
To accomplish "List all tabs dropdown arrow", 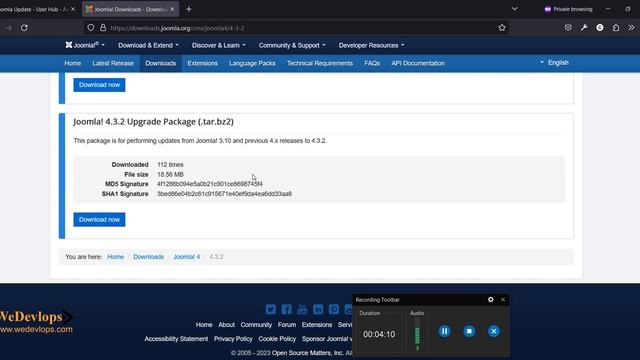I will [514, 9].
